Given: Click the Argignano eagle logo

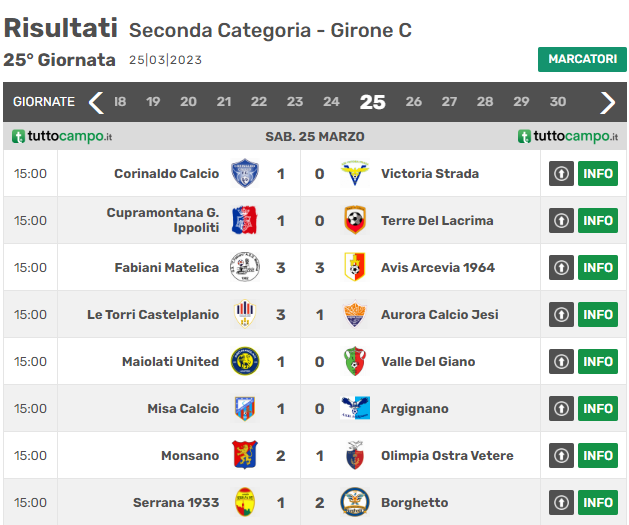Looking at the screenshot, I should (355, 408).
